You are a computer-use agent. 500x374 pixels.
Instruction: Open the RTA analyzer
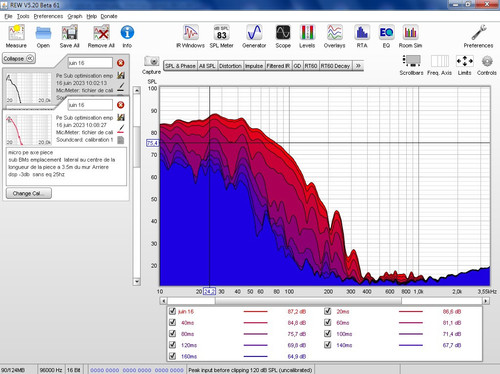[362, 36]
